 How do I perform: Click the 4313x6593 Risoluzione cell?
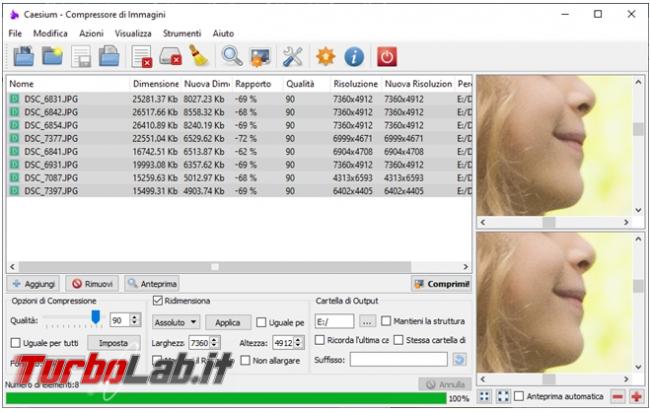(x=353, y=178)
